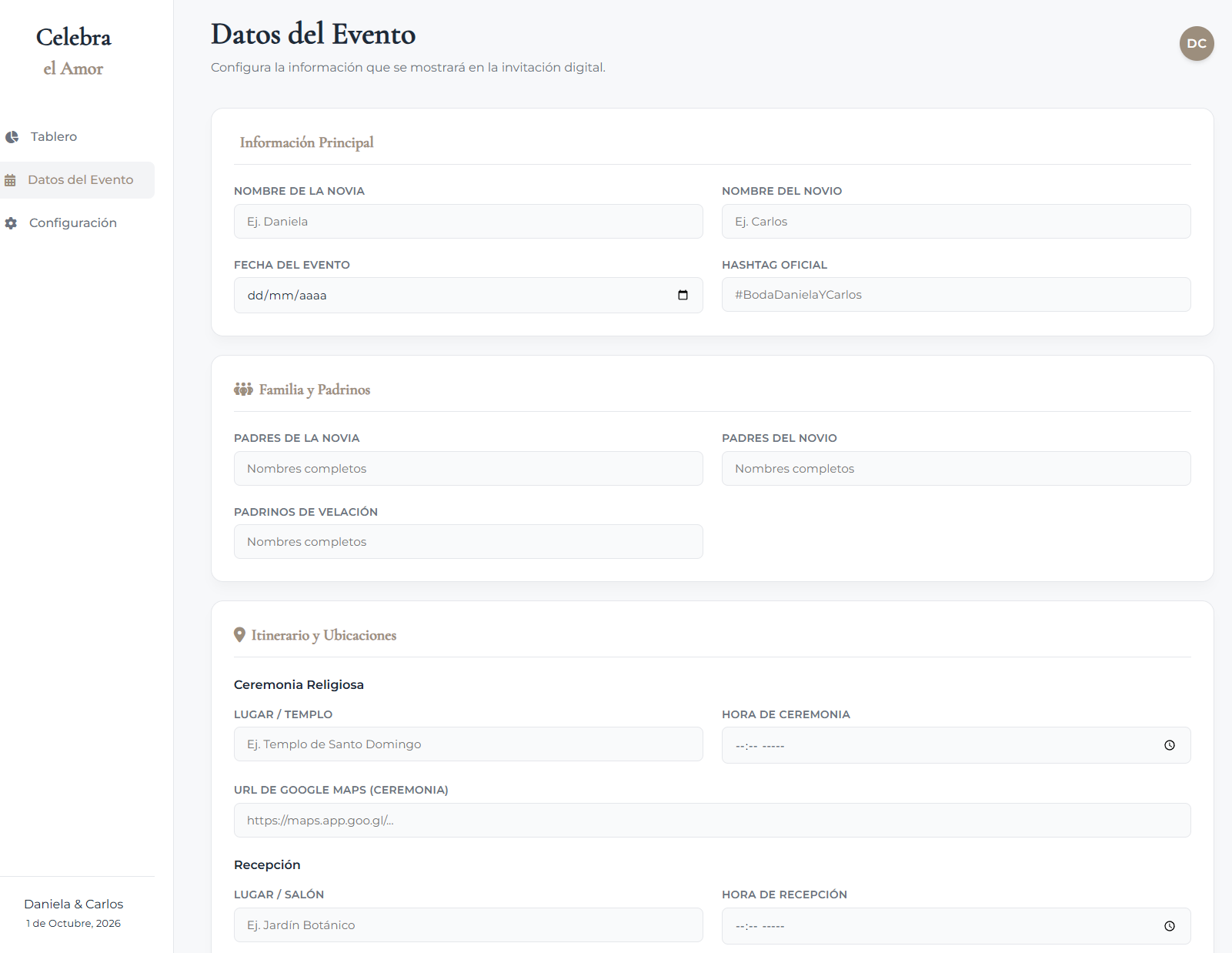Viewport: 1232px width, 953px height.
Task: Focus the Nombre de la Novia field
Action: pos(469,221)
